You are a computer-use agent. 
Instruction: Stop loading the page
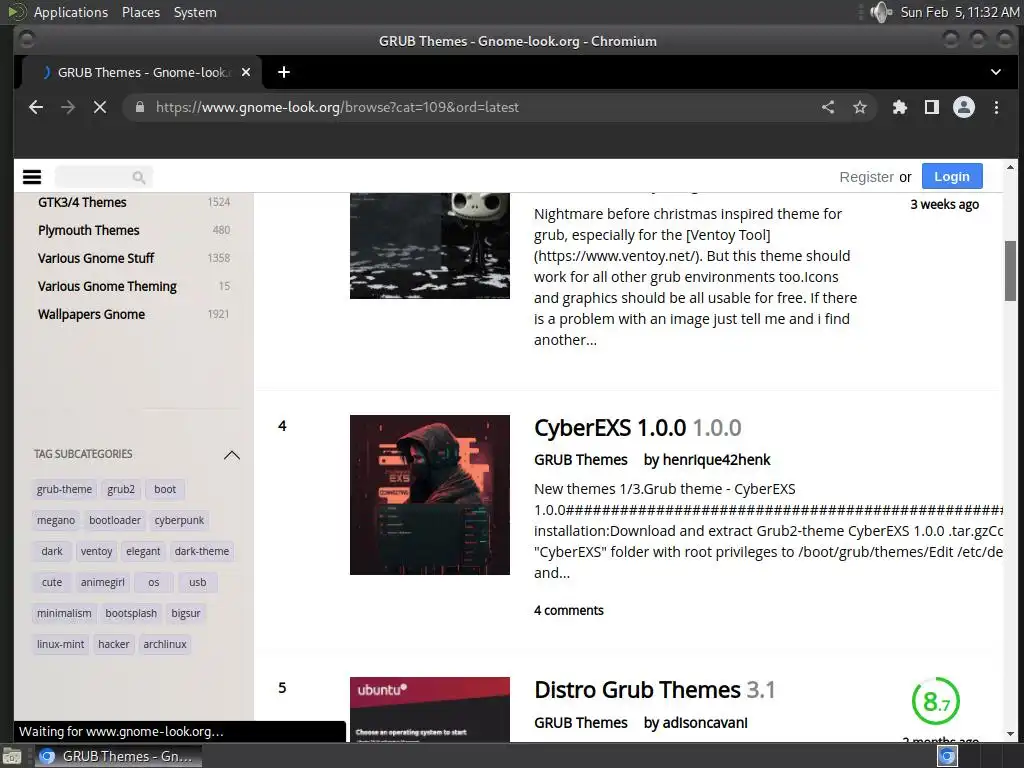[100, 107]
